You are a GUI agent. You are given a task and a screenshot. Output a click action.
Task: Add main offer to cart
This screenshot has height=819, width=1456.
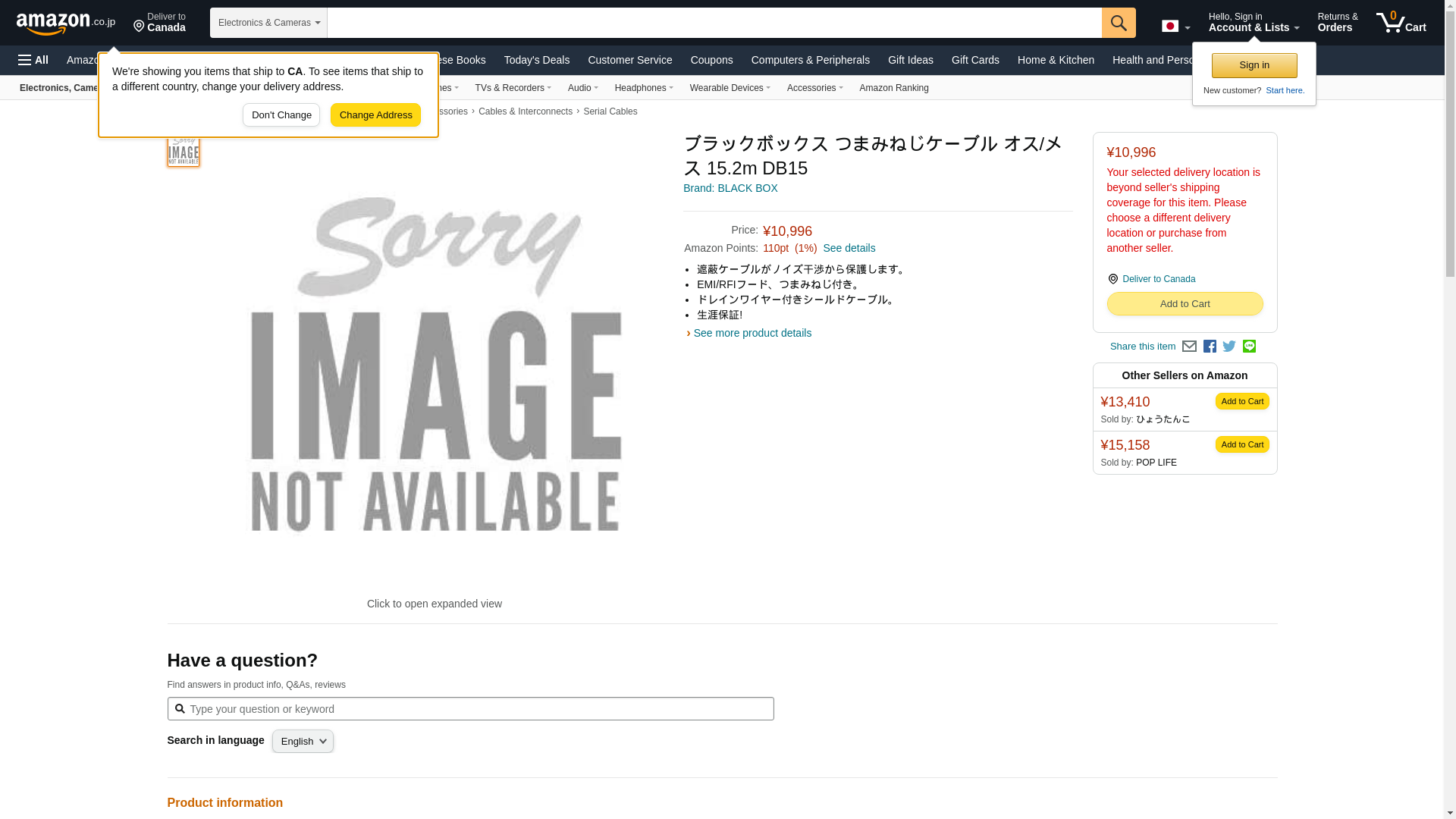[x=1185, y=304]
